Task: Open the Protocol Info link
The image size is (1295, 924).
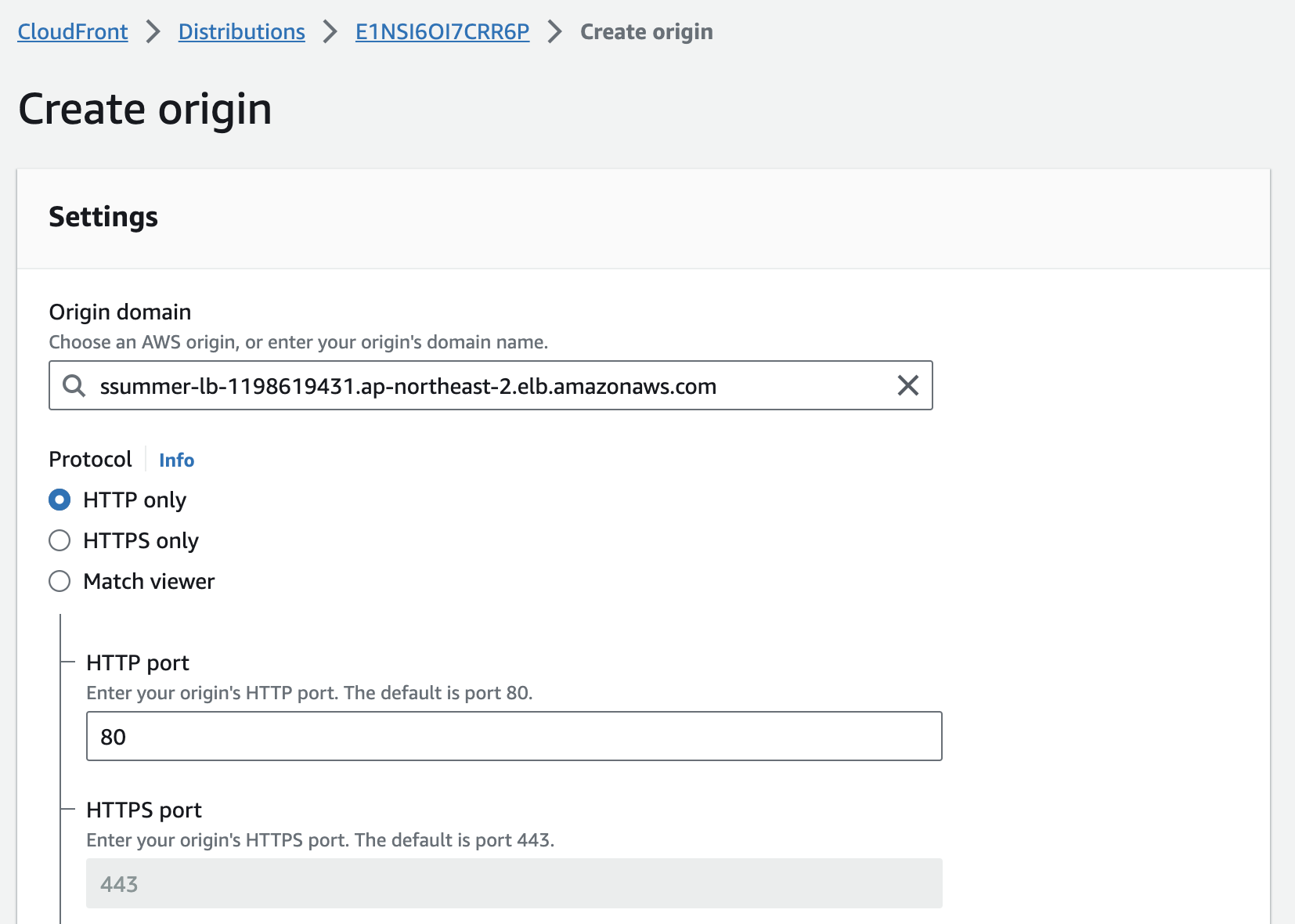Action: [176, 460]
